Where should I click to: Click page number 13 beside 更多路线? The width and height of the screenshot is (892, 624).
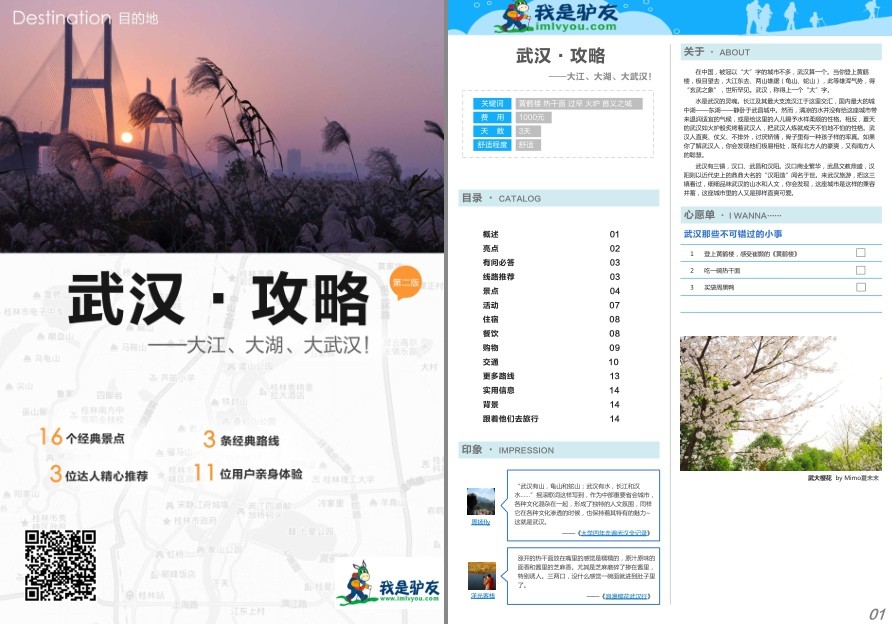coord(614,377)
